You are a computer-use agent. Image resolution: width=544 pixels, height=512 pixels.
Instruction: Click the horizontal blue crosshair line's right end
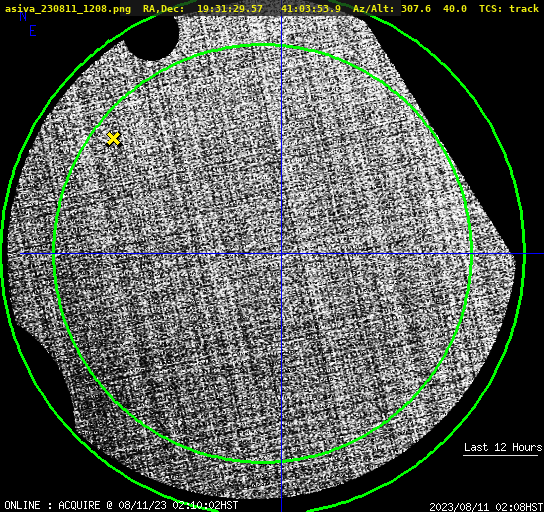click(534, 254)
